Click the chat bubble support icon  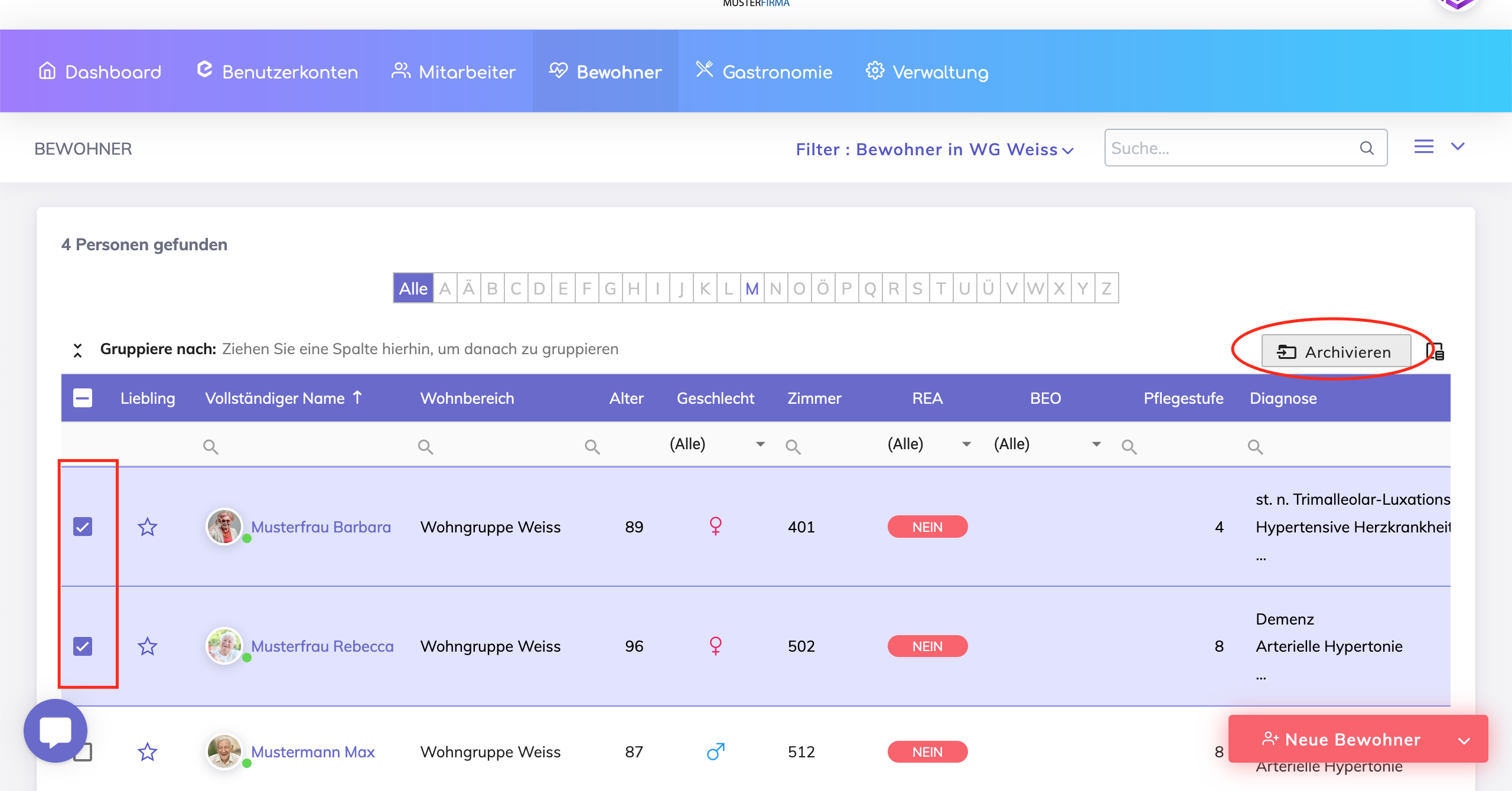pyautogui.click(x=56, y=731)
